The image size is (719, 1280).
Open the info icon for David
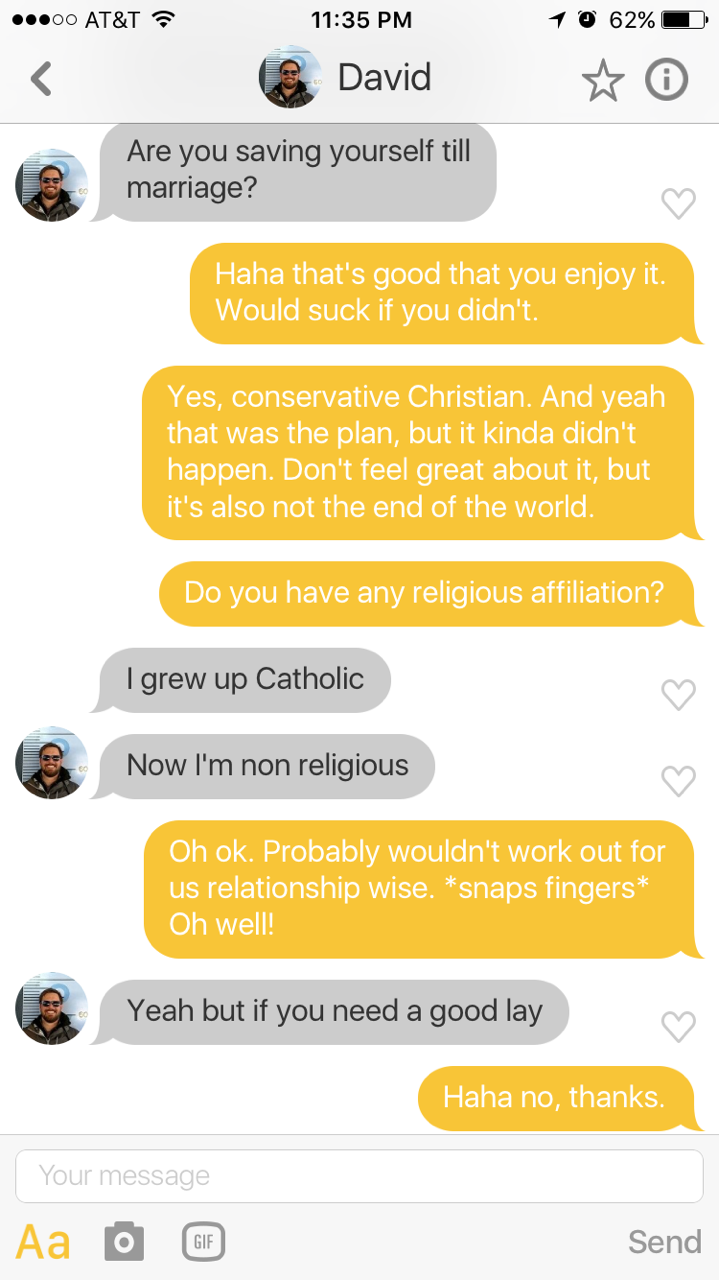(x=666, y=80)
